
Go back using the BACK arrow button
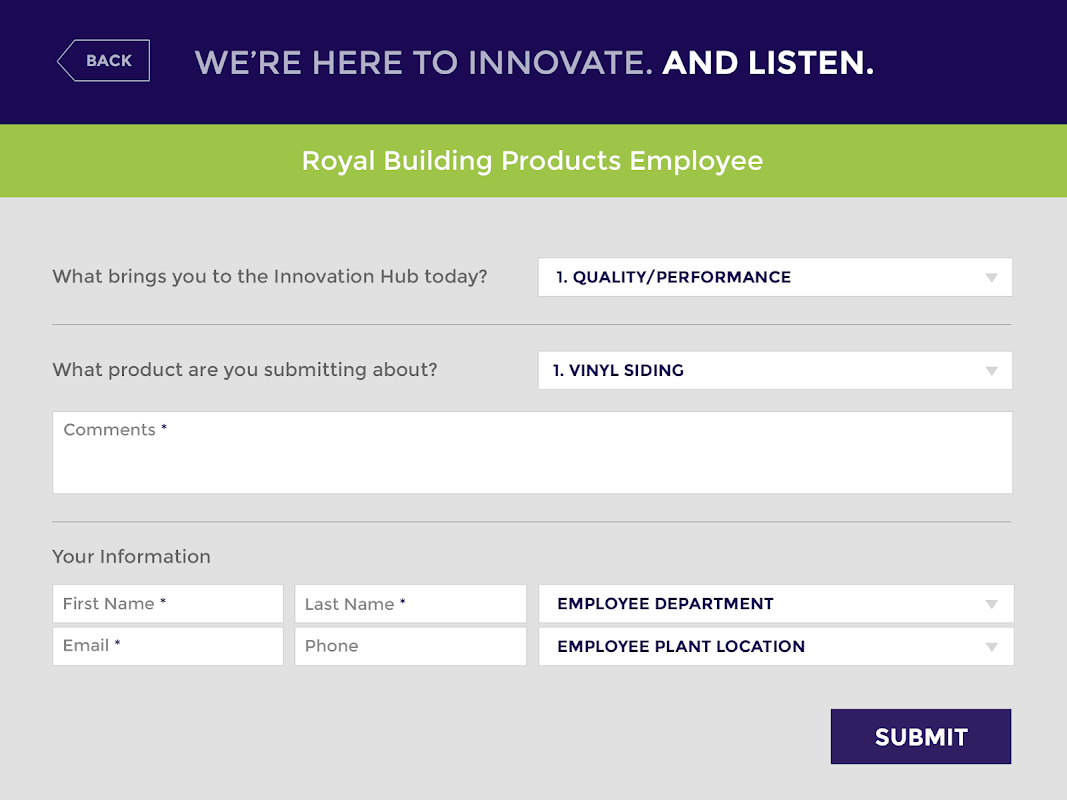pyautogui.click(x=103, y=61)
